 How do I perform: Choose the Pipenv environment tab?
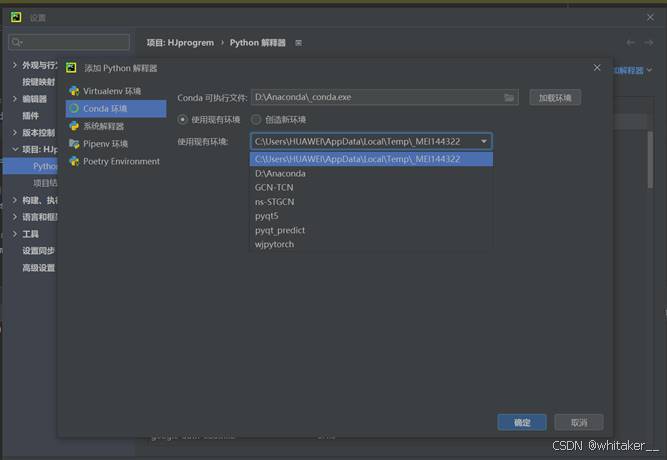coord(116,144)
